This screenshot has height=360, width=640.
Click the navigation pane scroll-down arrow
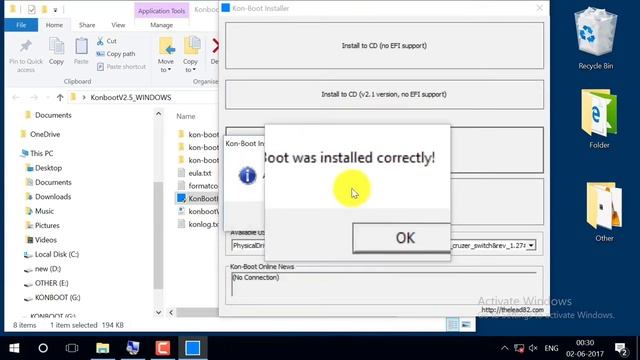(x=158, y=312)
